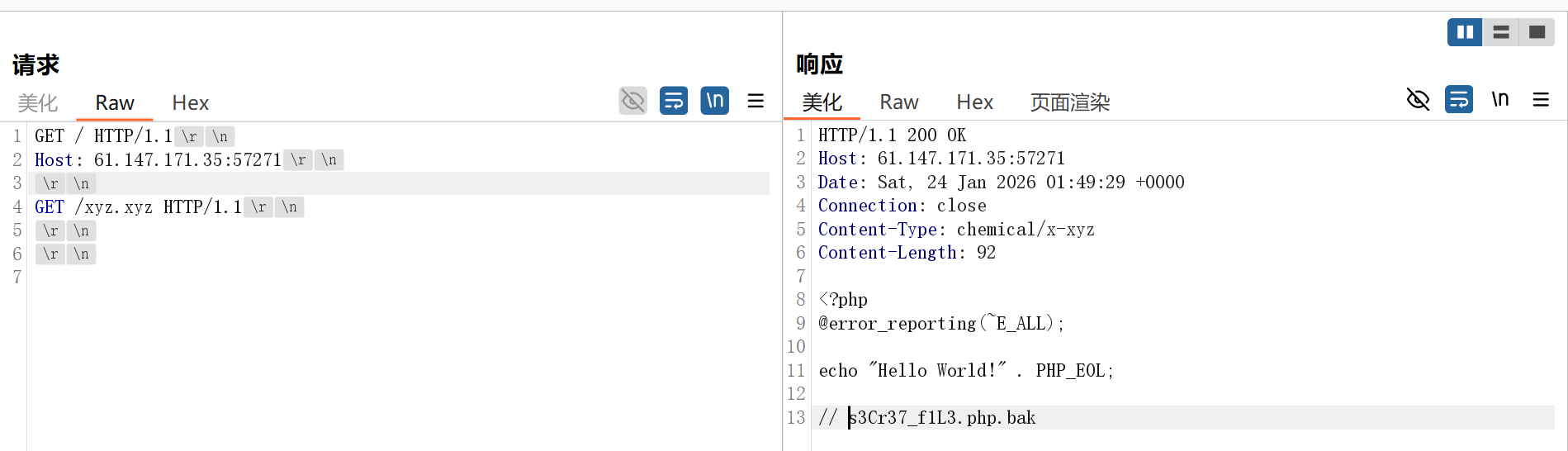Toggle \n non-printable characters in response pane

pyautogui.click(x=1500, y=100)
